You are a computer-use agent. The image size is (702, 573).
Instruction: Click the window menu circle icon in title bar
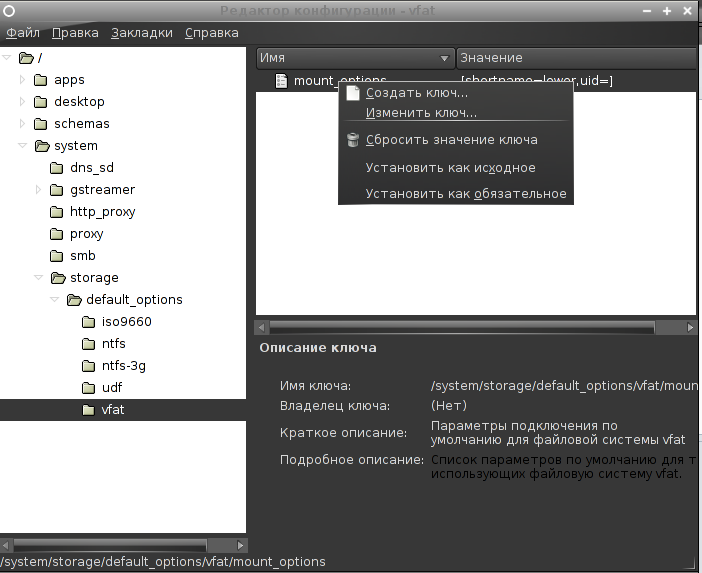(9, 11)
